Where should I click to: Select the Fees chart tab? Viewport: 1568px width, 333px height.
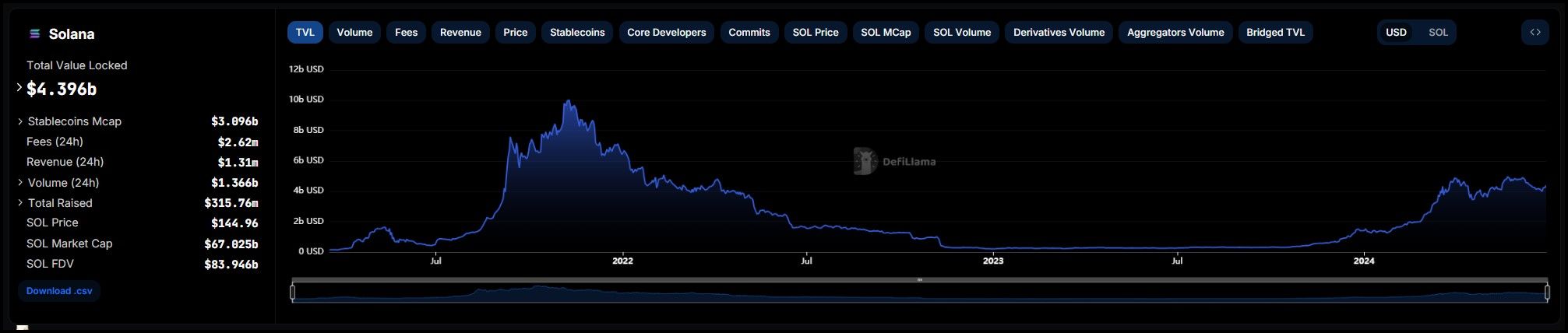406,33
